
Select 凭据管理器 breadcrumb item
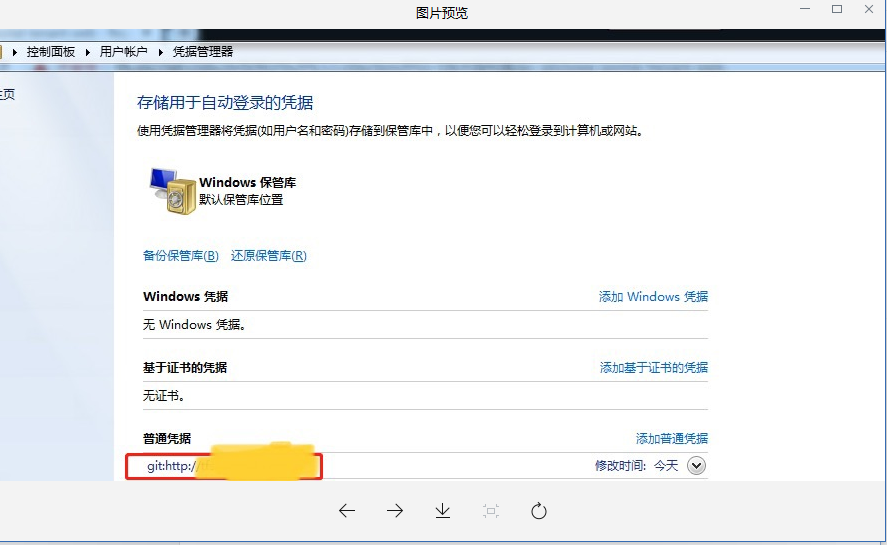[x=203, y=52]
